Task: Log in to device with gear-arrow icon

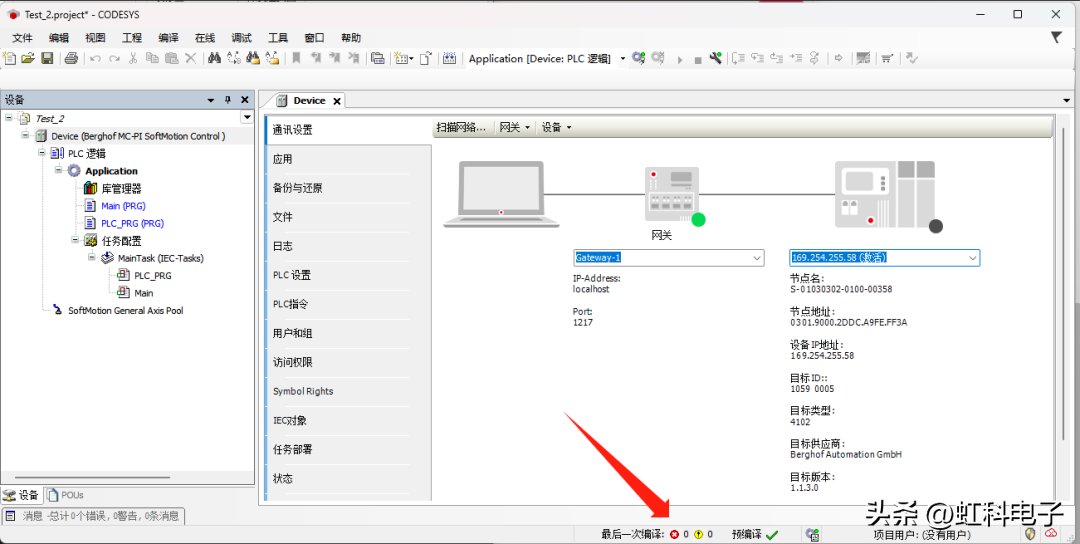Action: [638, 59]
